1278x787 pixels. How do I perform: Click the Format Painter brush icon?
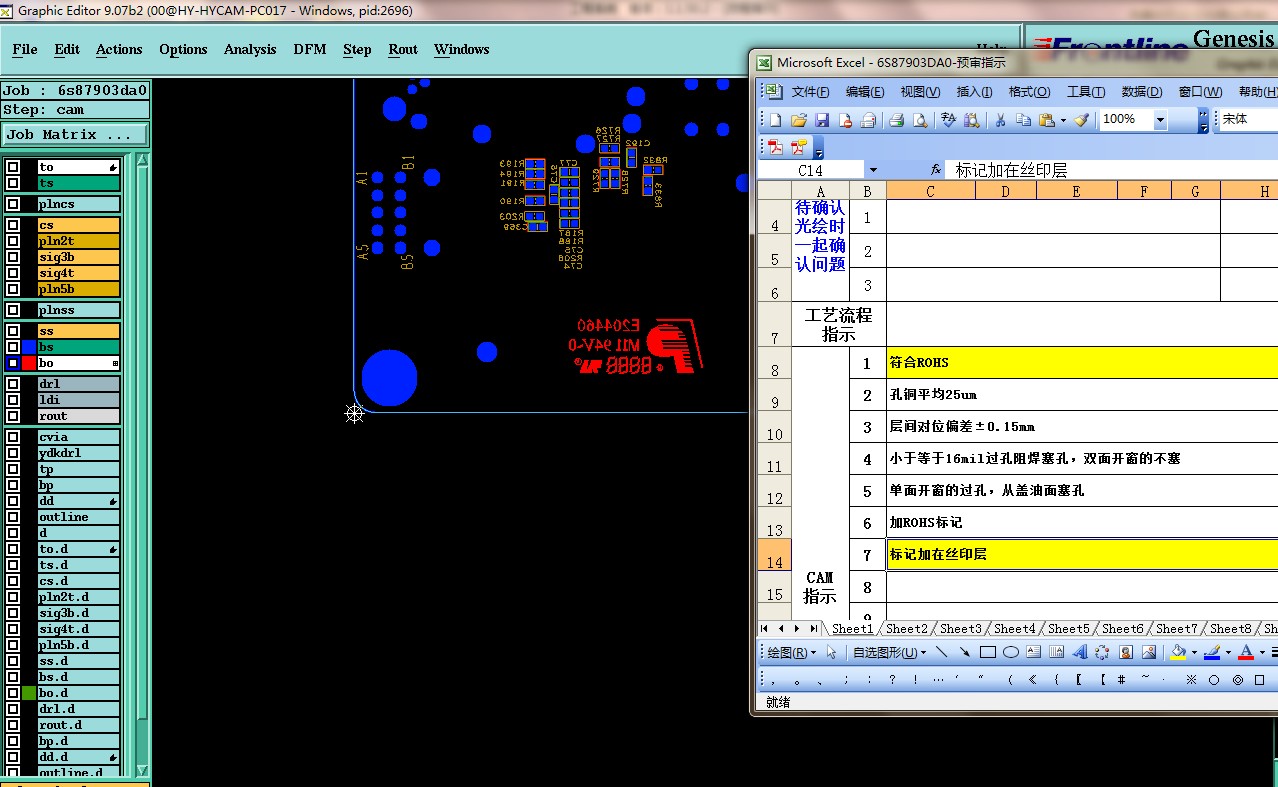click(1081, 120)
